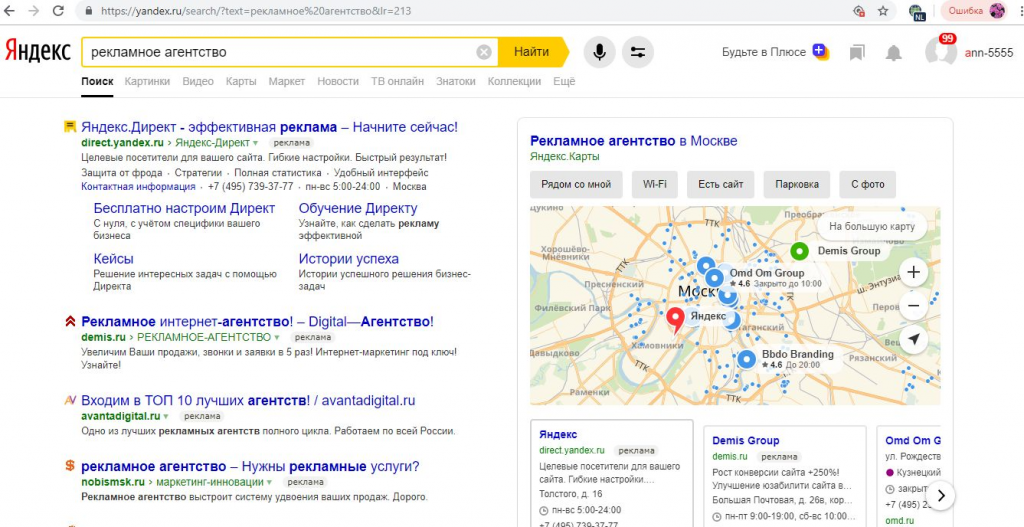This screenshot has height=527, width=1024.
Task: Toggle the Рядом со мной filter
Action: tap(576, 185)
